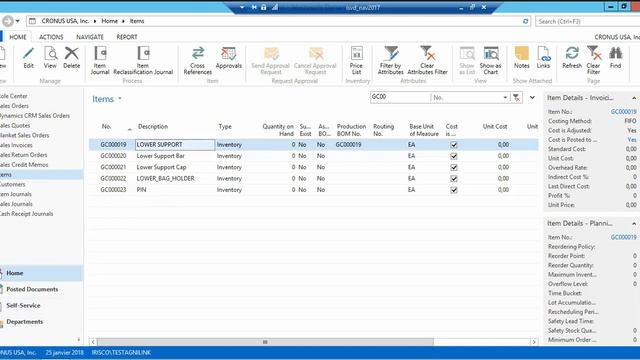This screenshot has width=640, height=360.
Task: Open the navigation history dropdown arrow
Action: pyautogui.click(x=17, y=21)
